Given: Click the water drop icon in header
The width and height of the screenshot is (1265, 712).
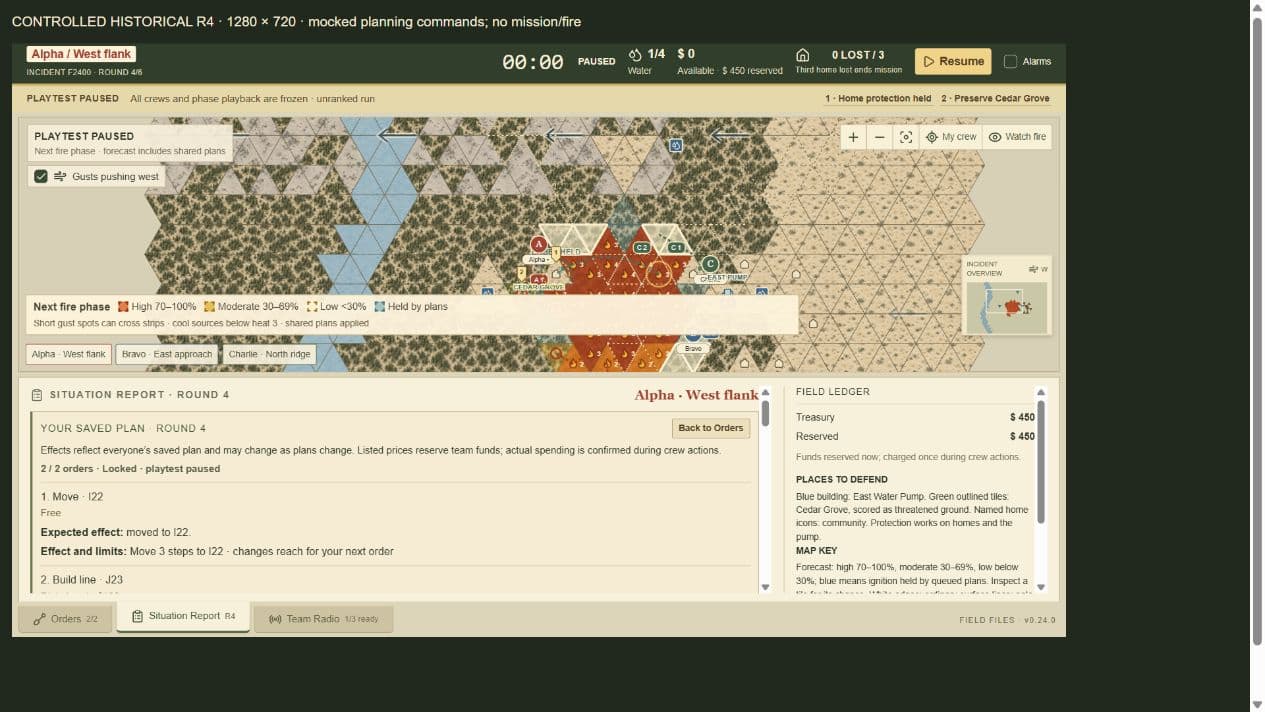Looking at the screenshot, I should (635, 54).
